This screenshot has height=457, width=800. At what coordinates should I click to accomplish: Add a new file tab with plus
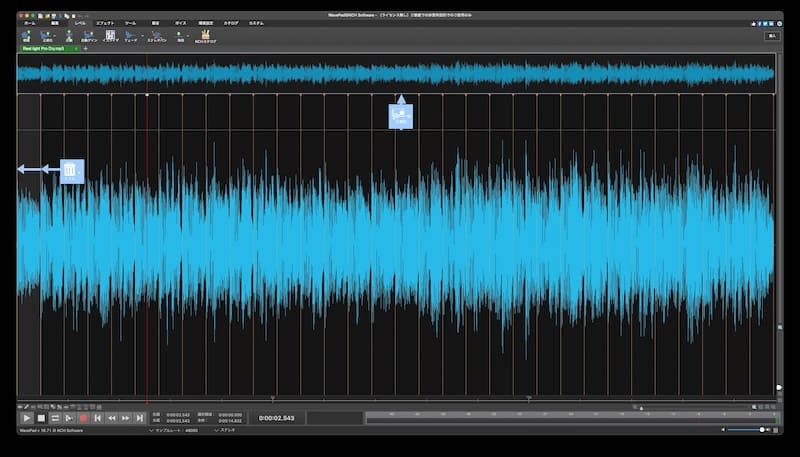tap(85, 48)
